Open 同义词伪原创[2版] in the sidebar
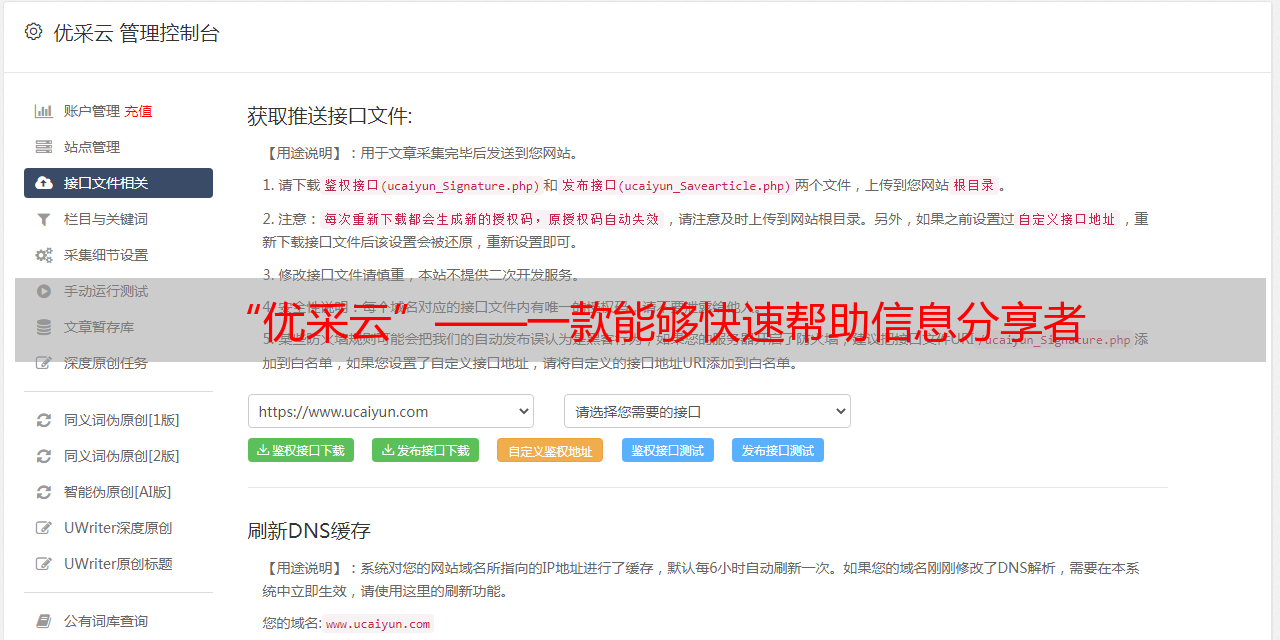The height and width of the screenshot is (640, 1280). click(x=121, y=456)
